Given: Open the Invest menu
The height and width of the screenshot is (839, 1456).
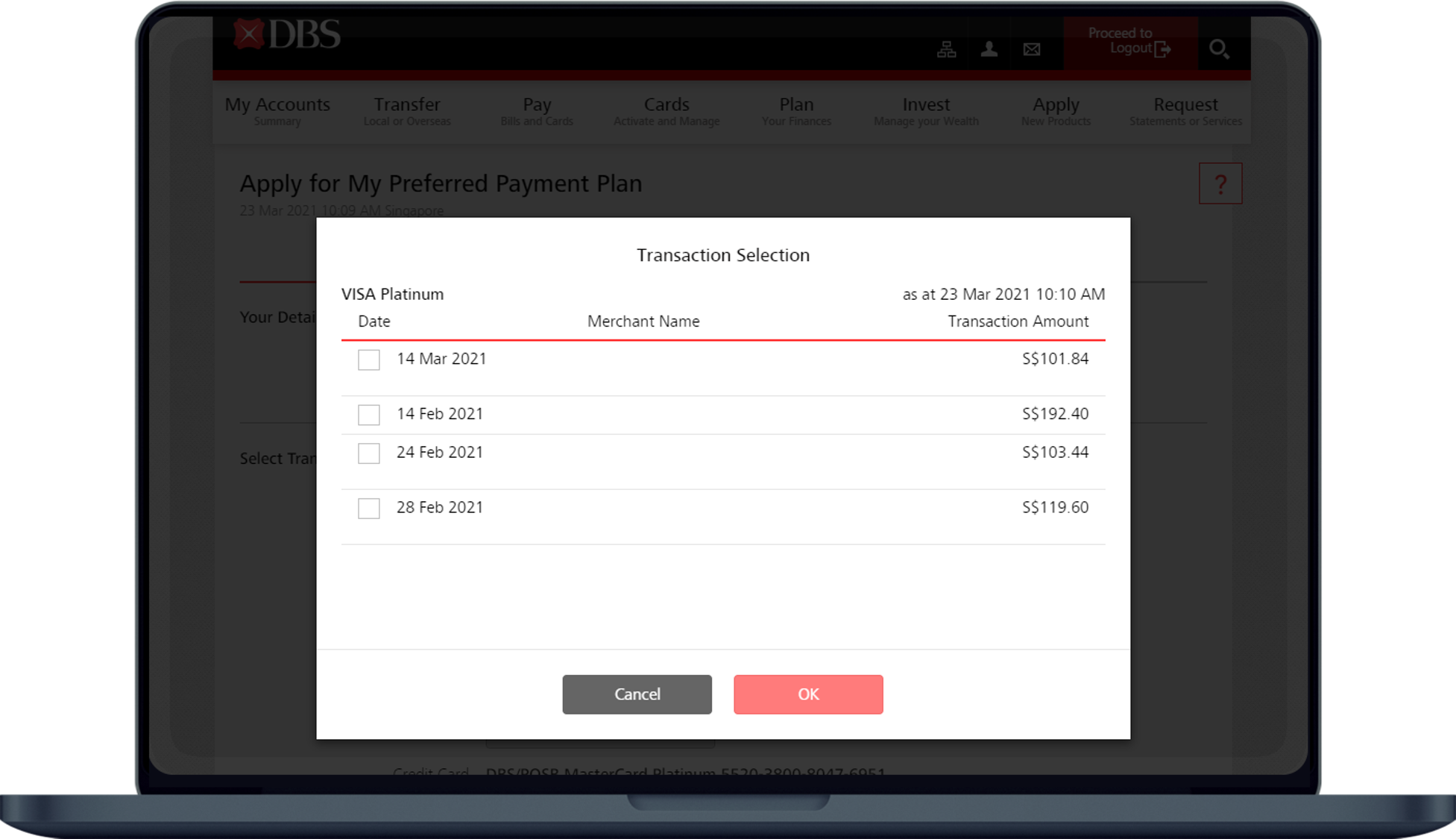Looking at the screenshot, I should pos(926,111).
